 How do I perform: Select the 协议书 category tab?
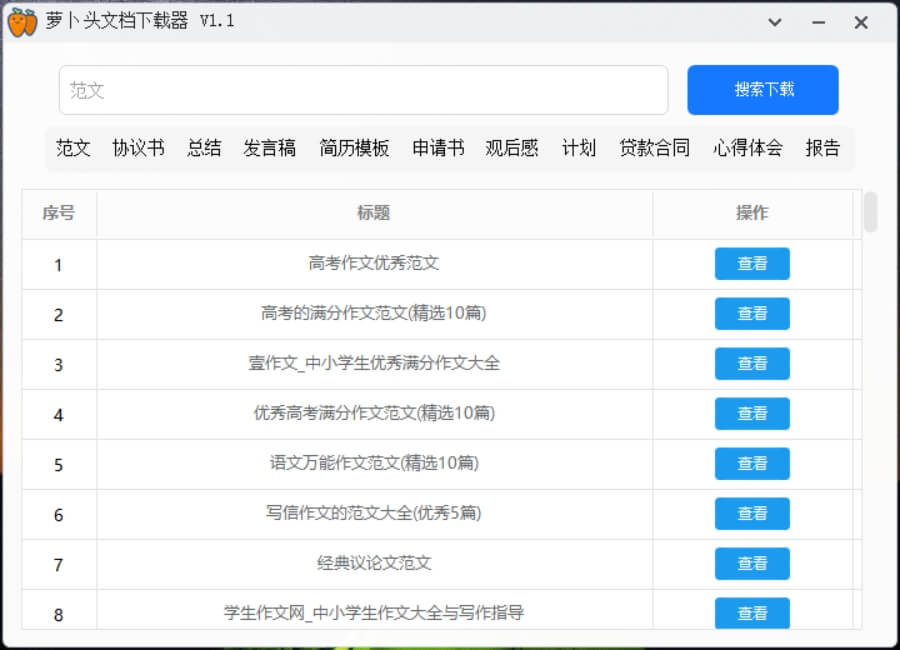(x=138, y=148)
